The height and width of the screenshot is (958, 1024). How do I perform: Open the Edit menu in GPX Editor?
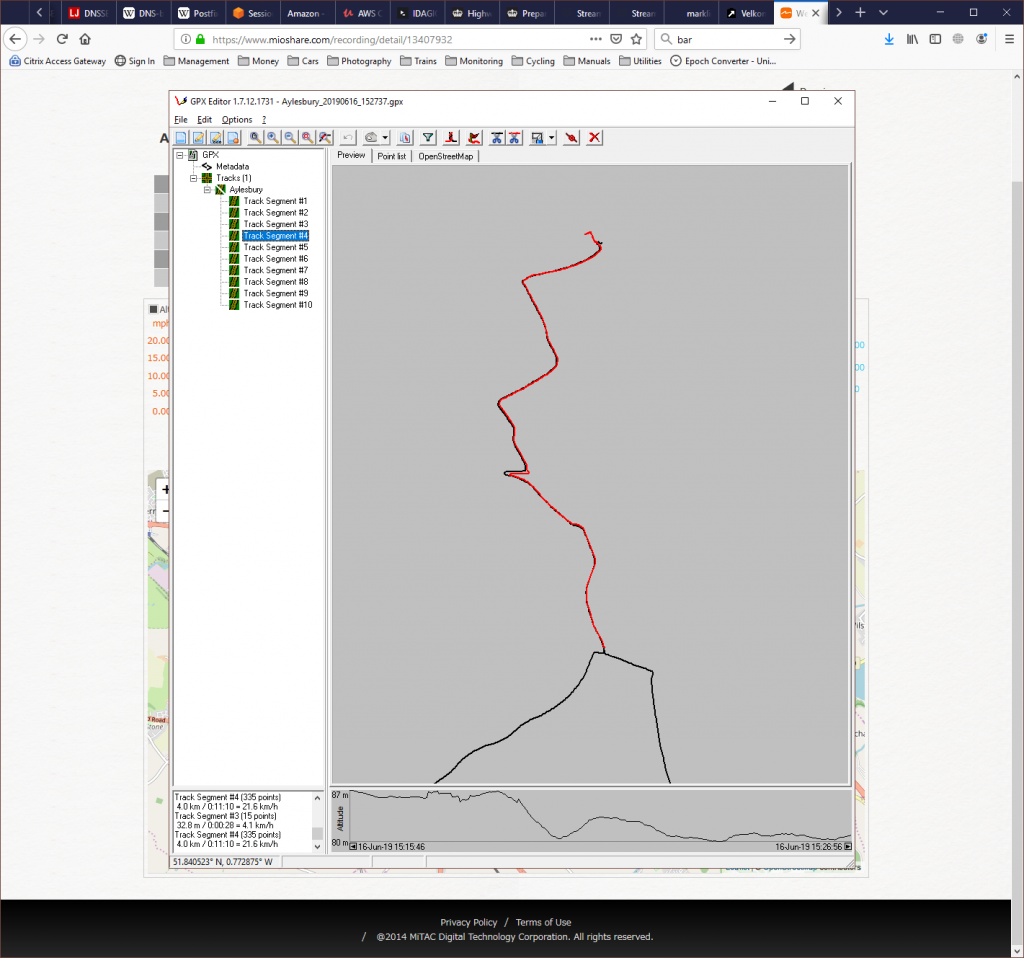204,120
